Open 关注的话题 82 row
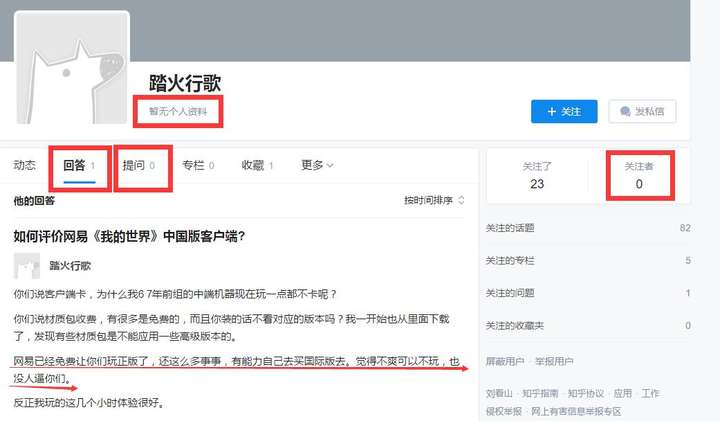 click(x=588, y=228)
